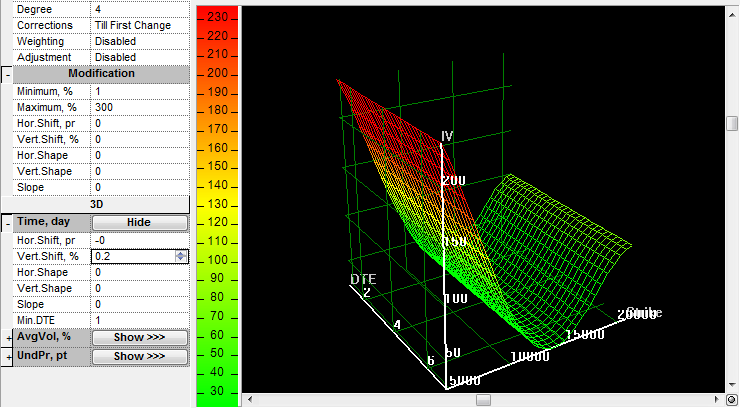Screen dimensions: 740x408
Task: Open the Corrections value Till First Change
Action: (139, 25)
